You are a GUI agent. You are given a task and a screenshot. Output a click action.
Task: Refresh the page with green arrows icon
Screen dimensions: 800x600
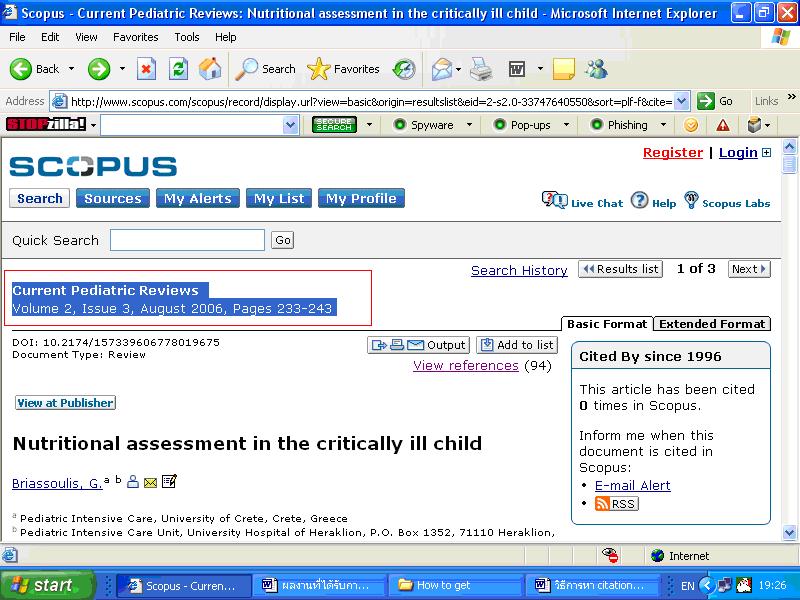point(179,69)
